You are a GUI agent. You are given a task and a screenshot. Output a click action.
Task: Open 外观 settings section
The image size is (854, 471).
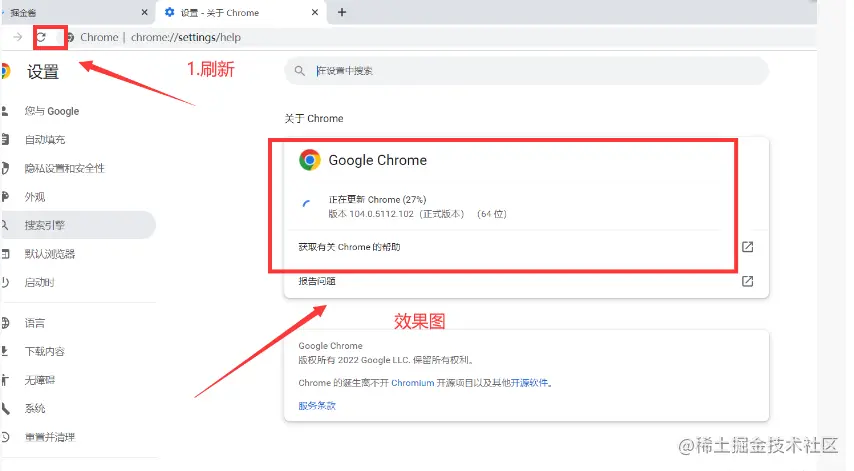[35, 197]
